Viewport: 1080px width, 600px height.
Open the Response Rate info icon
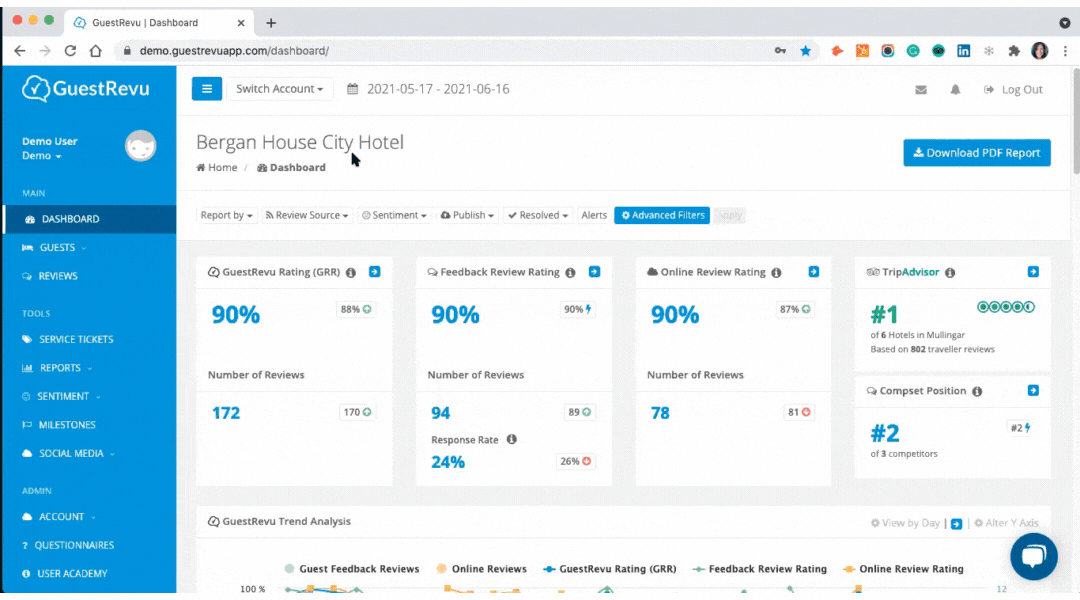pos(511,439)
